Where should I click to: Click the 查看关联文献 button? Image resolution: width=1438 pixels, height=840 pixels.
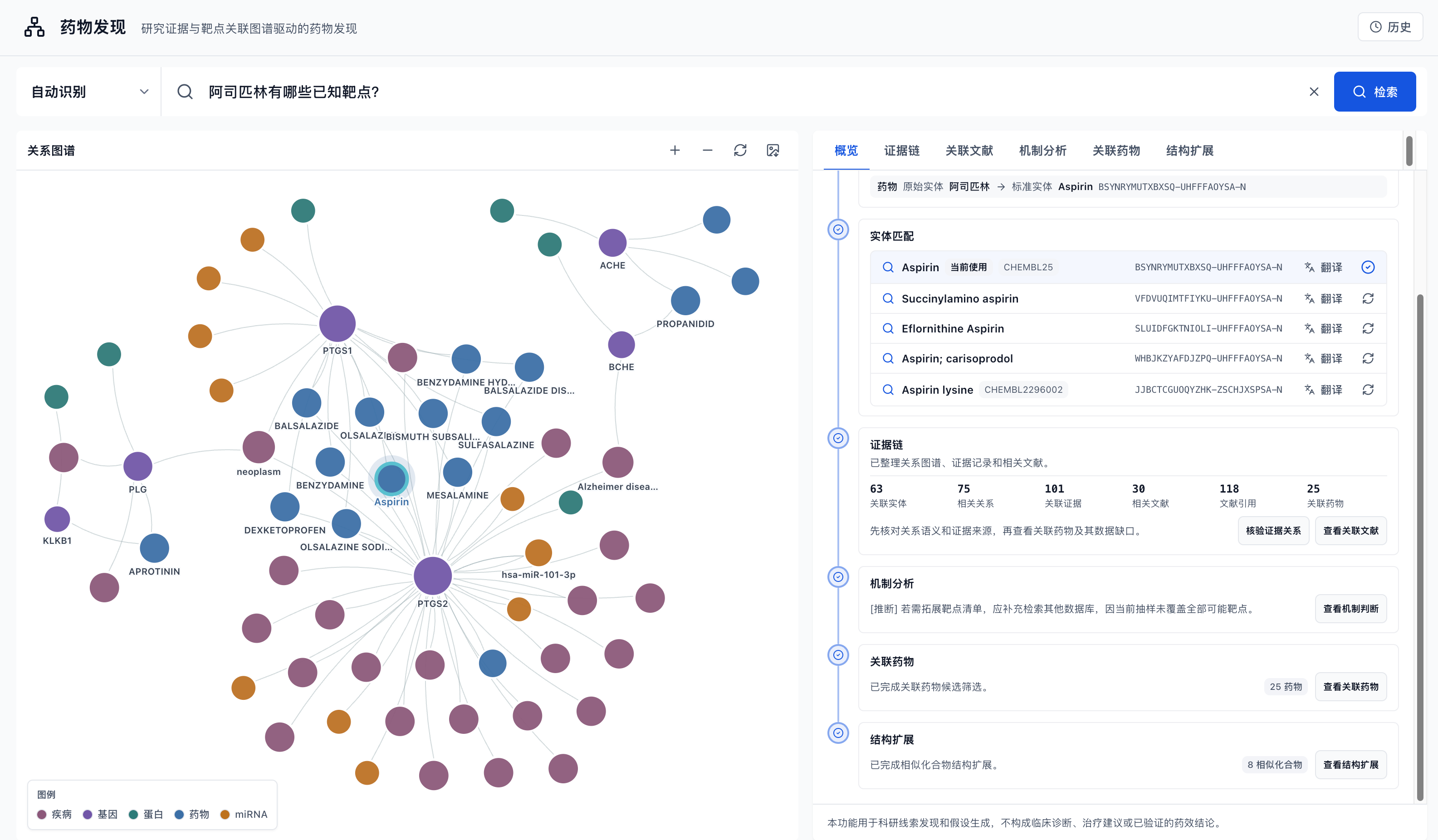[1351, 531]
